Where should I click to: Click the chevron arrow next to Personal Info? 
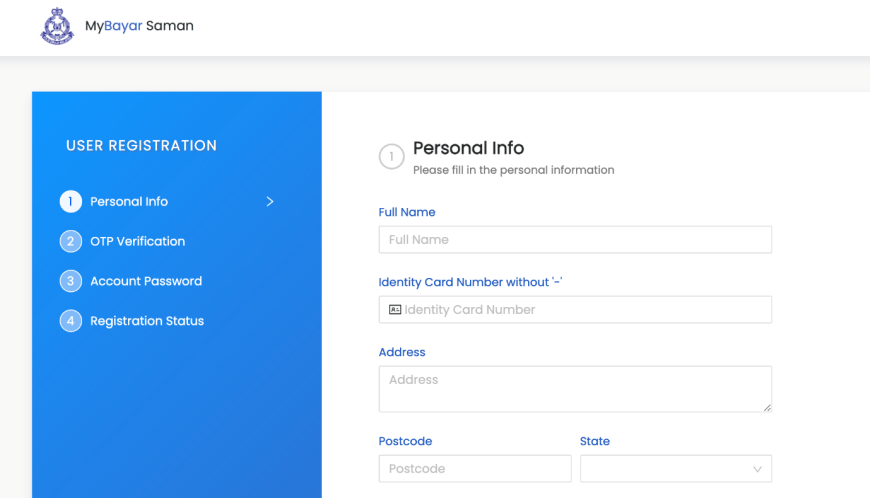270,201
